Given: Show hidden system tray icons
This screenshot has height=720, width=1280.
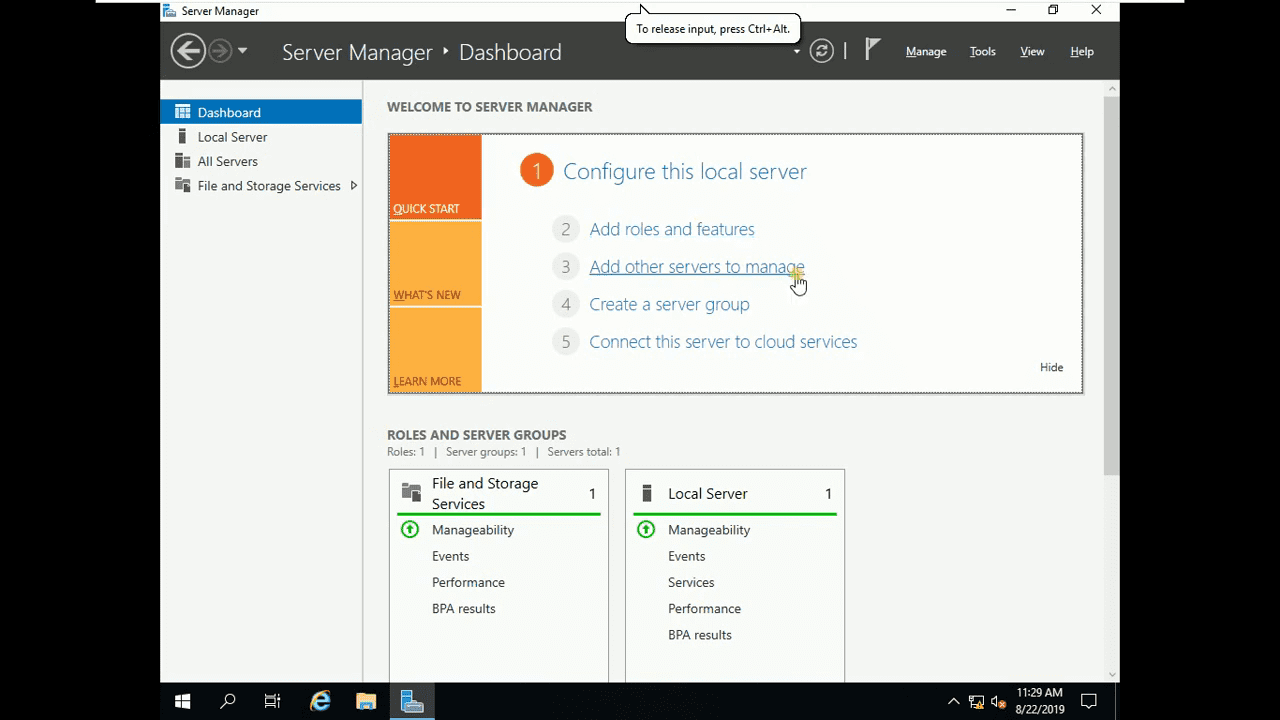Looking at the screenshot, I should [x=953, y=701].
